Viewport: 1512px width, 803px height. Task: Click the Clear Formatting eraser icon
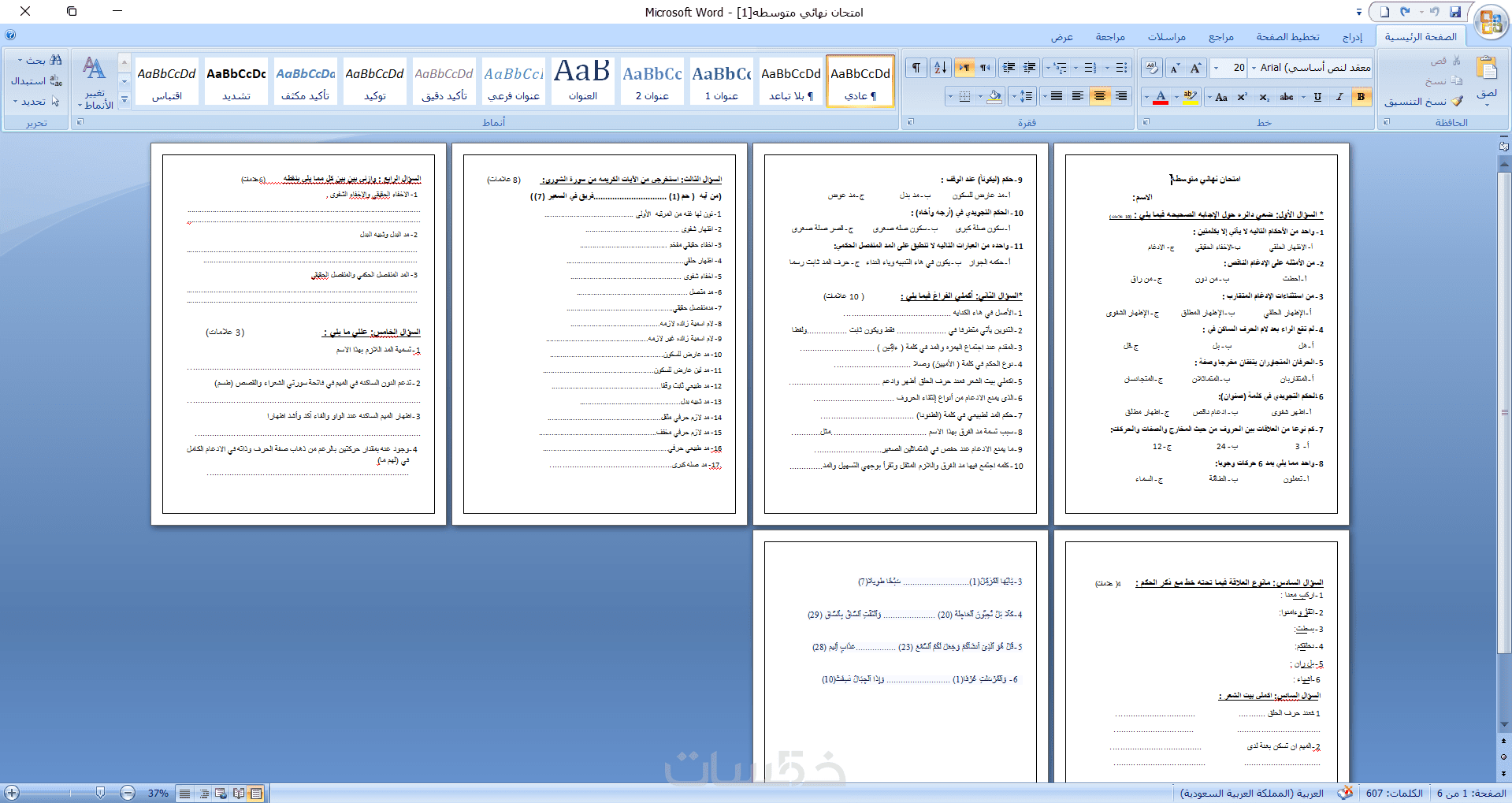click(x=1152, y=68)
